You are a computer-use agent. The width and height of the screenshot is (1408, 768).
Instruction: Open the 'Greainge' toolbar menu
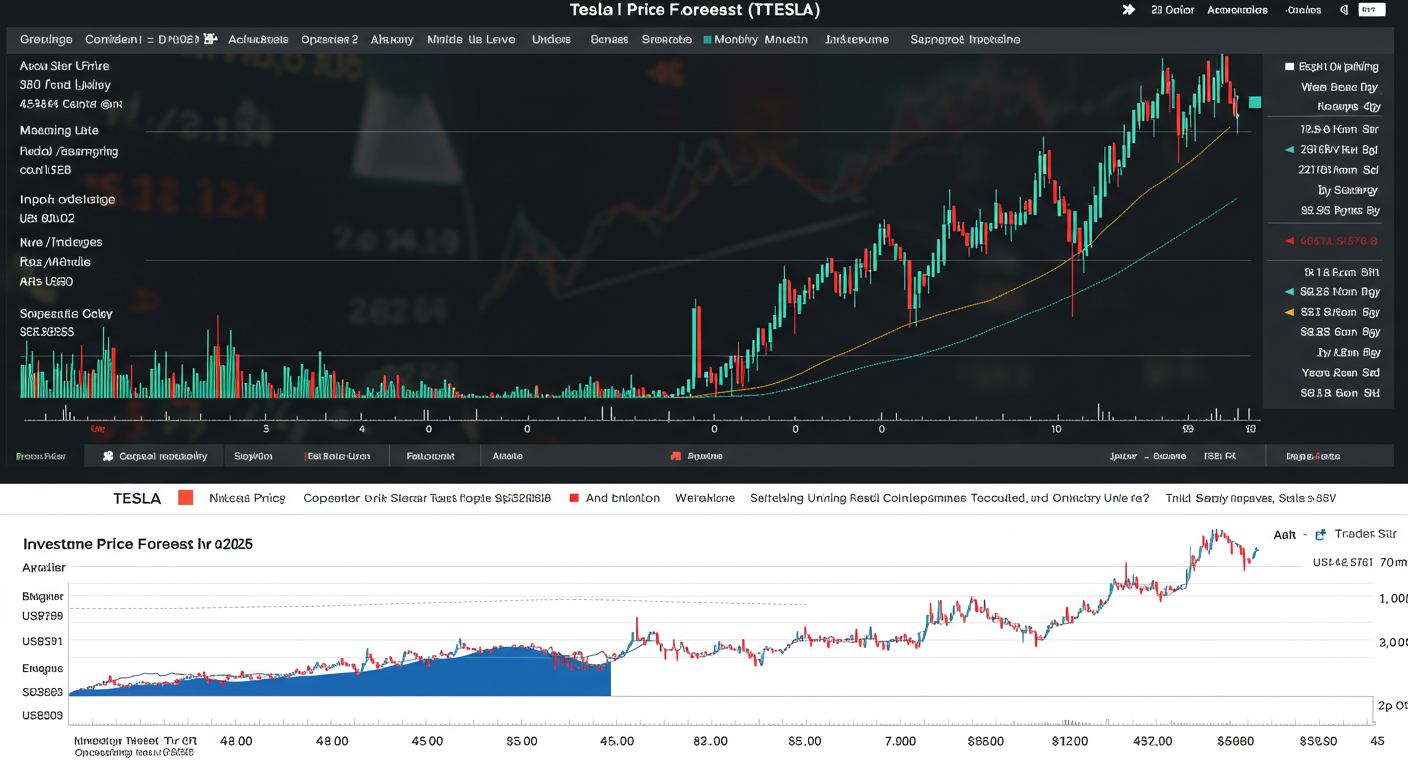(46, 40)
